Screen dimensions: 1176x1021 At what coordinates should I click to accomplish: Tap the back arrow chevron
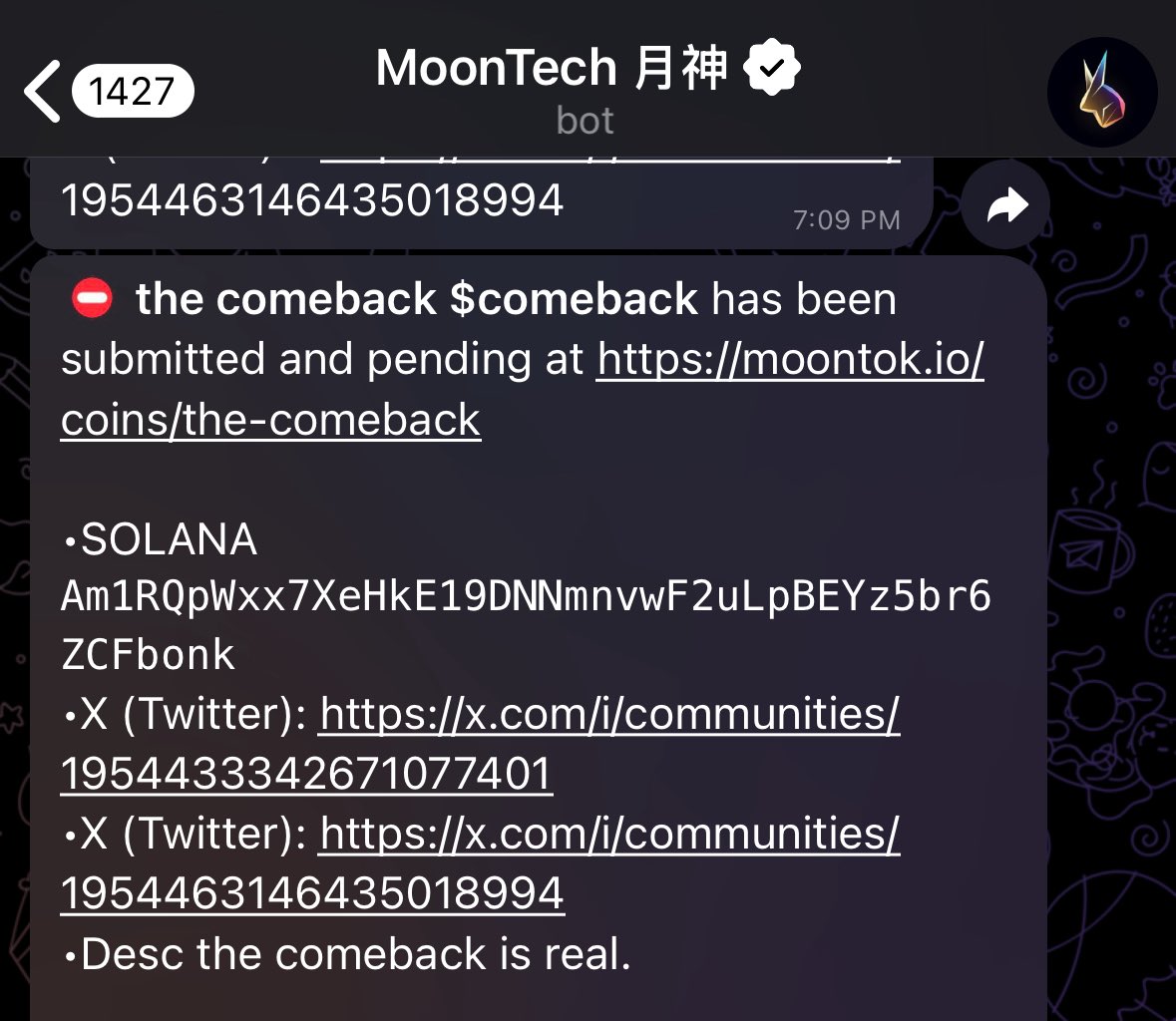coord(41,92)
